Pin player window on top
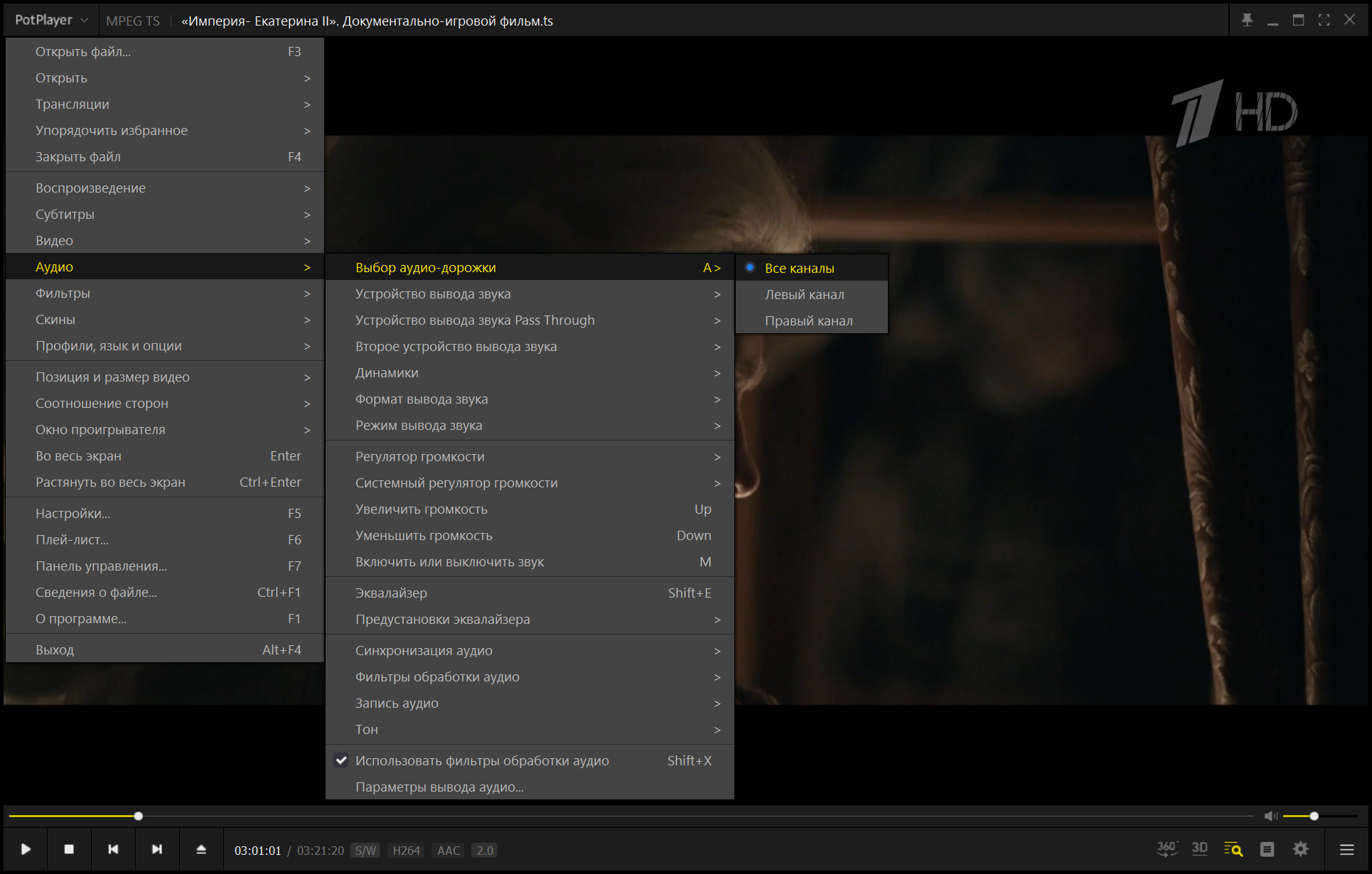Screen dimensions: 1372x874 [x=1247, y=20]
